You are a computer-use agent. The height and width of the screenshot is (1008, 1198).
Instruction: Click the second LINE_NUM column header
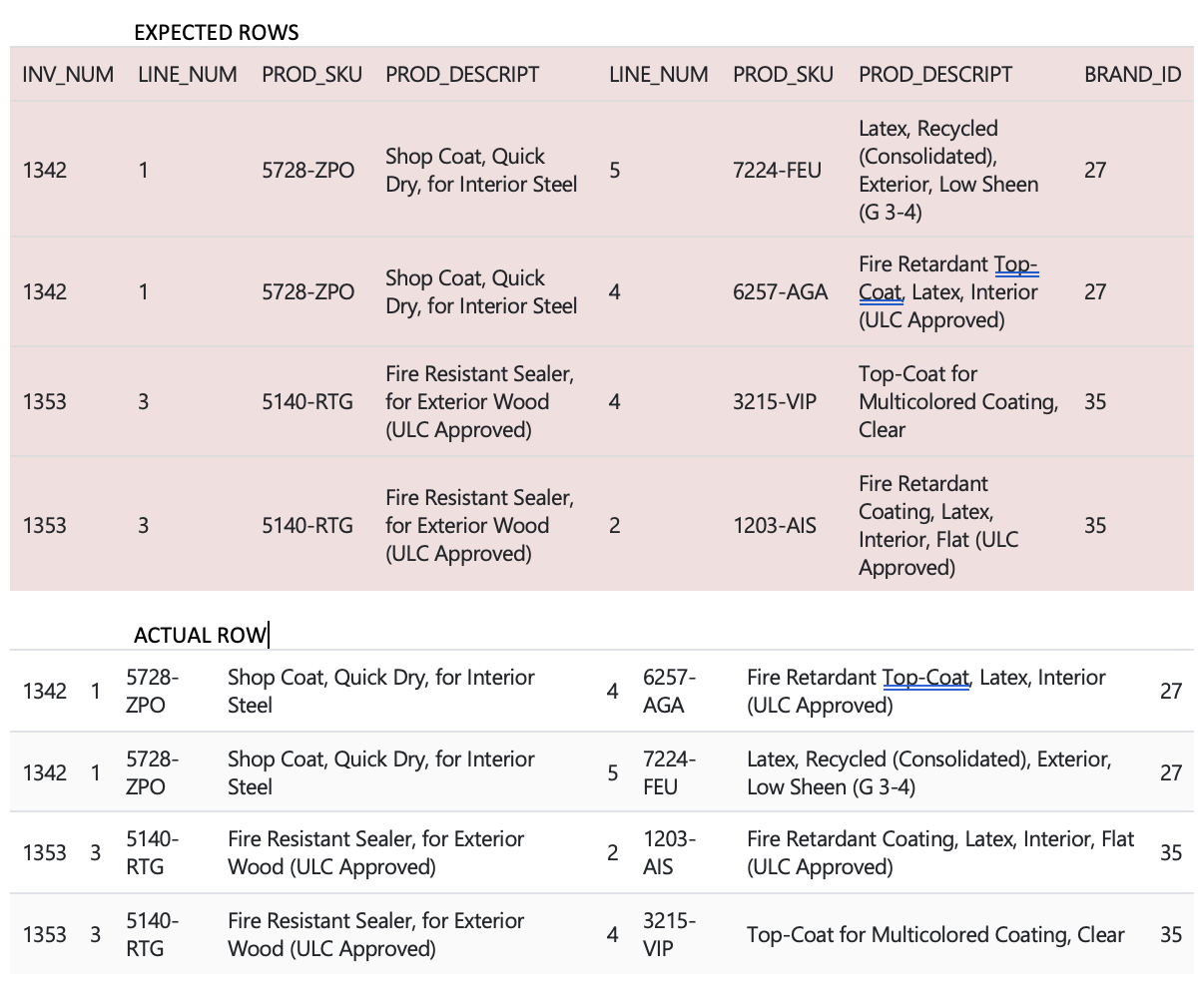point(659,75)
